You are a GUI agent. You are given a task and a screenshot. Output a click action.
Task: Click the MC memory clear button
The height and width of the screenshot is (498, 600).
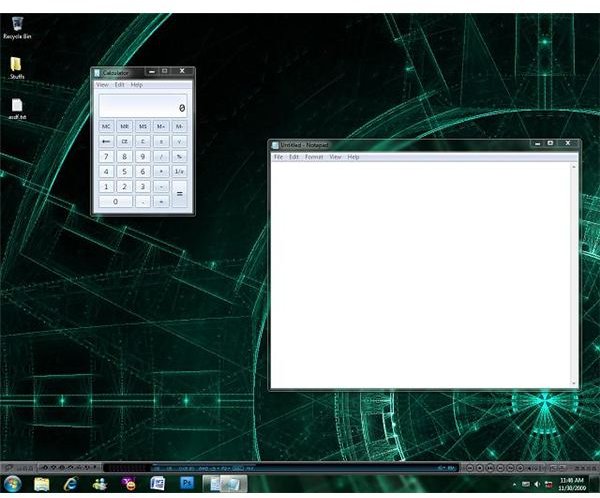click(106, 126)
